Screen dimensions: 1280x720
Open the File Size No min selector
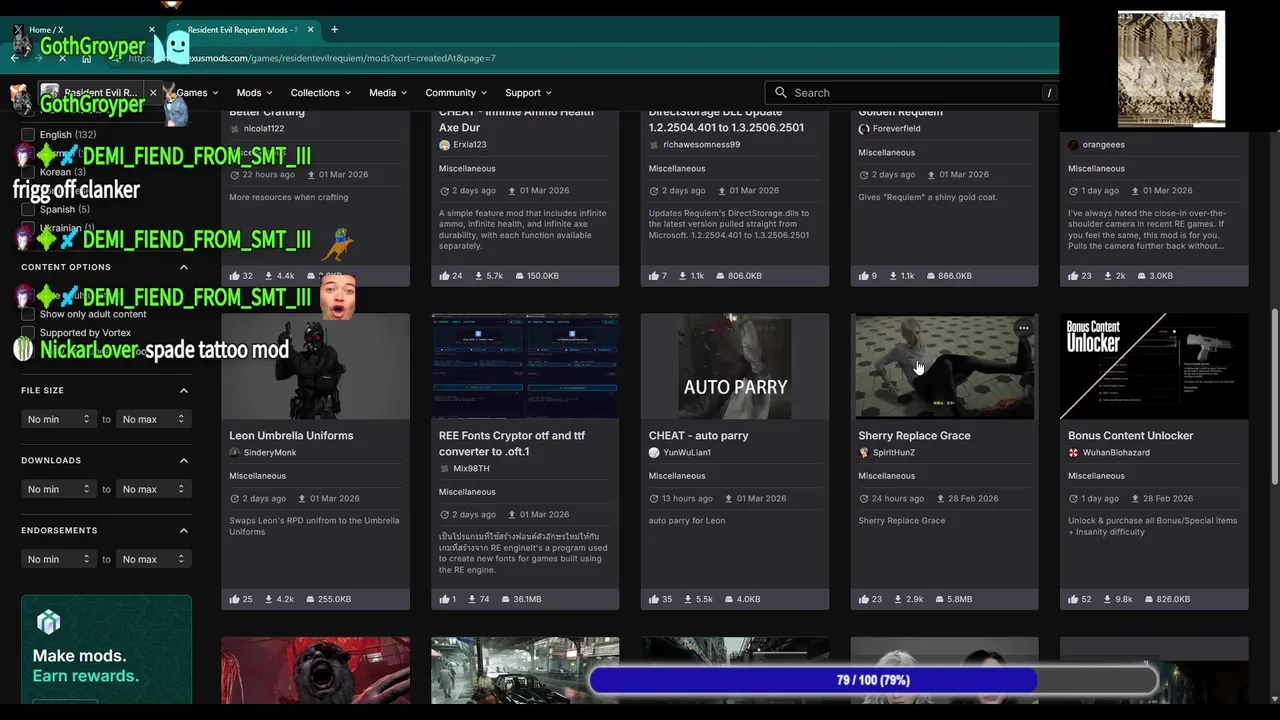[x=59, y=419]
